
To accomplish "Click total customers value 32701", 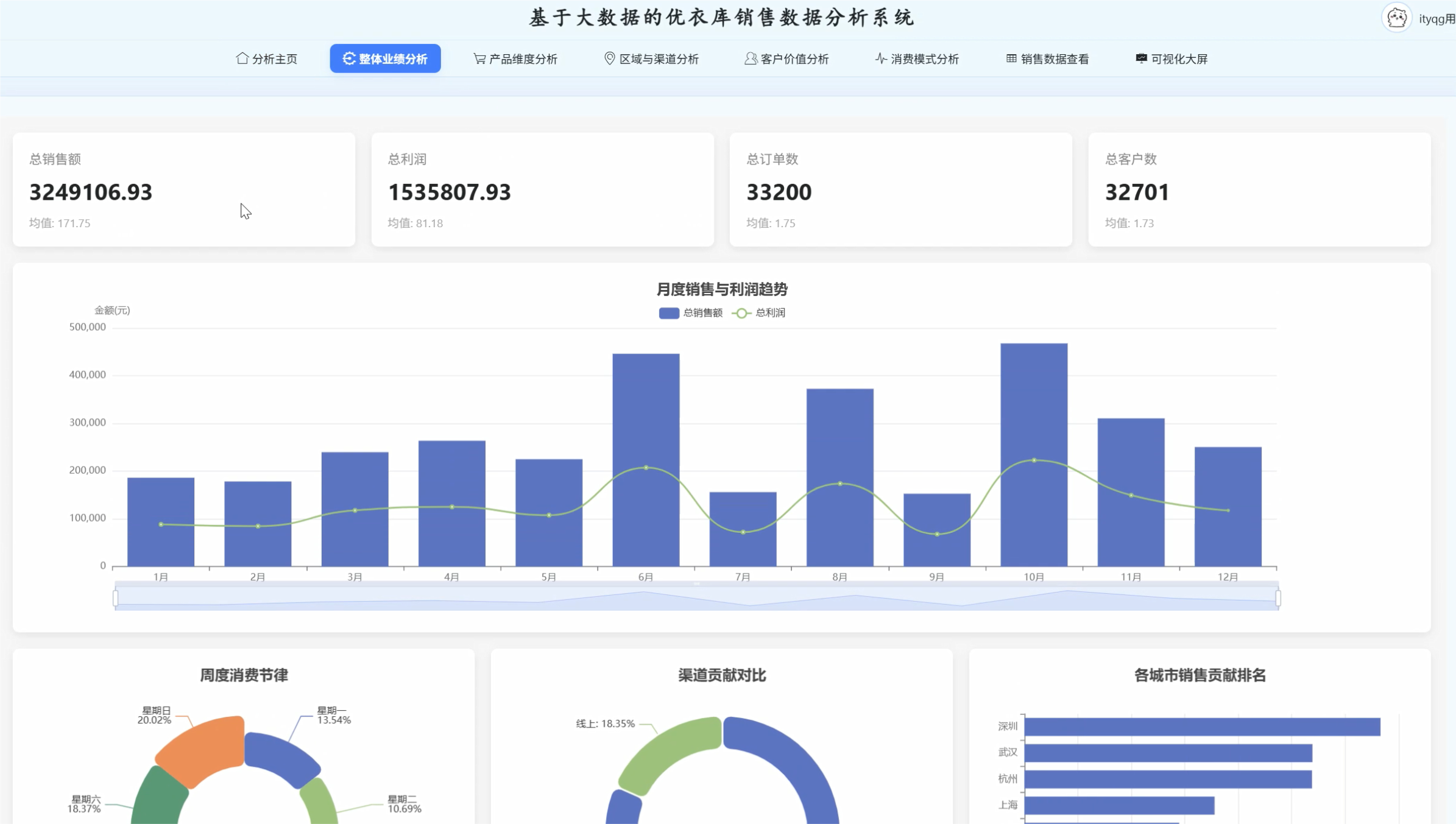I will [x=1137, y=192].
